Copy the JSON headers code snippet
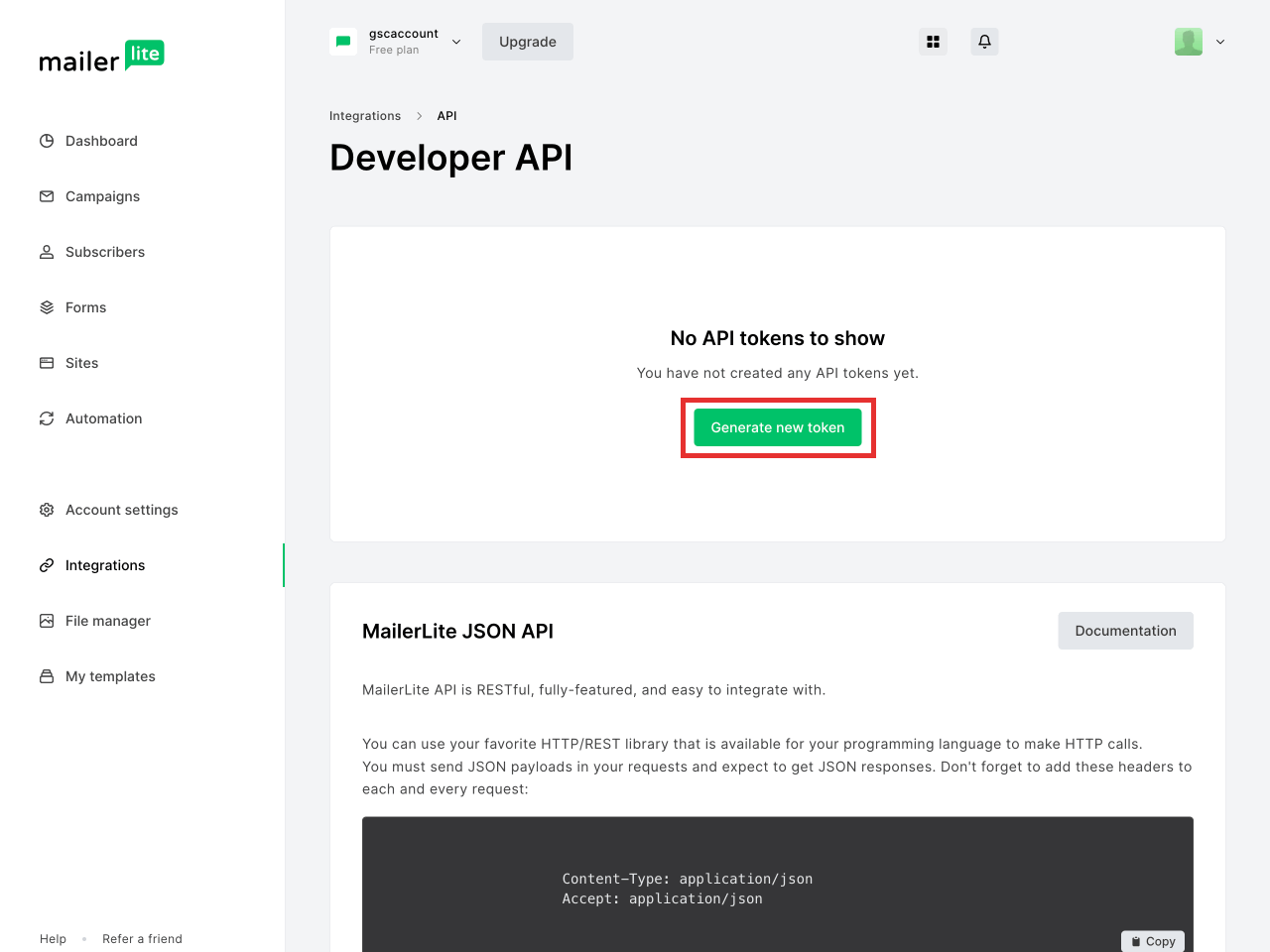1270x952 pixels. click(x=1153, y=941)
